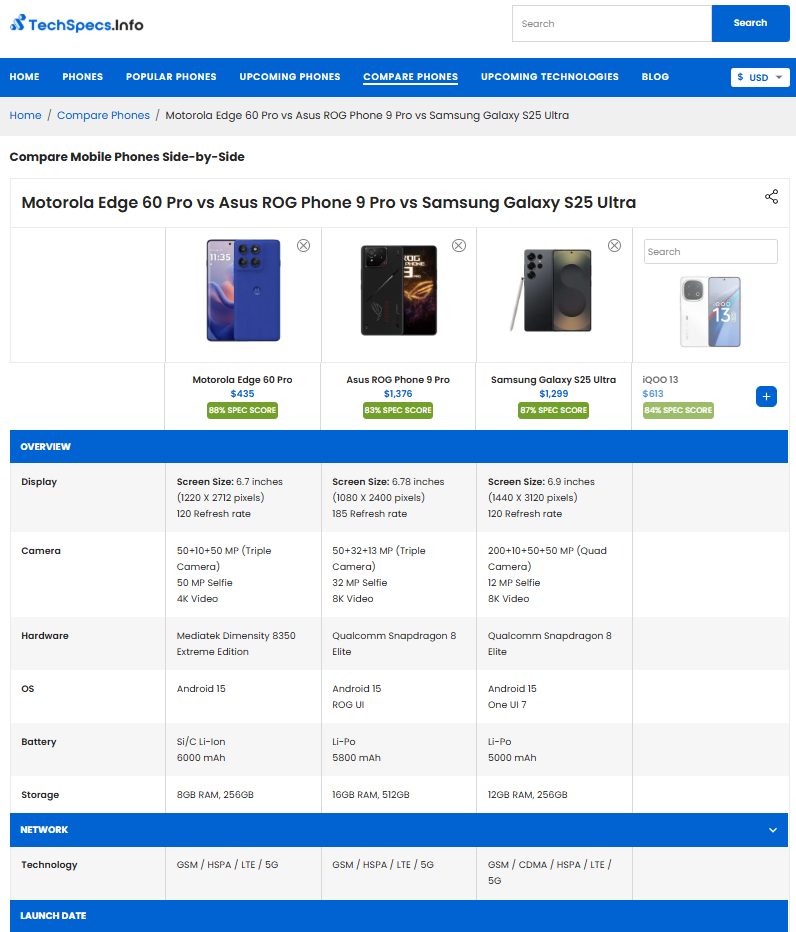Image resolution: width=796 pixels, height=932 pixels.
Task: Click the $613 iQOO price
Action: pos(653,393)
